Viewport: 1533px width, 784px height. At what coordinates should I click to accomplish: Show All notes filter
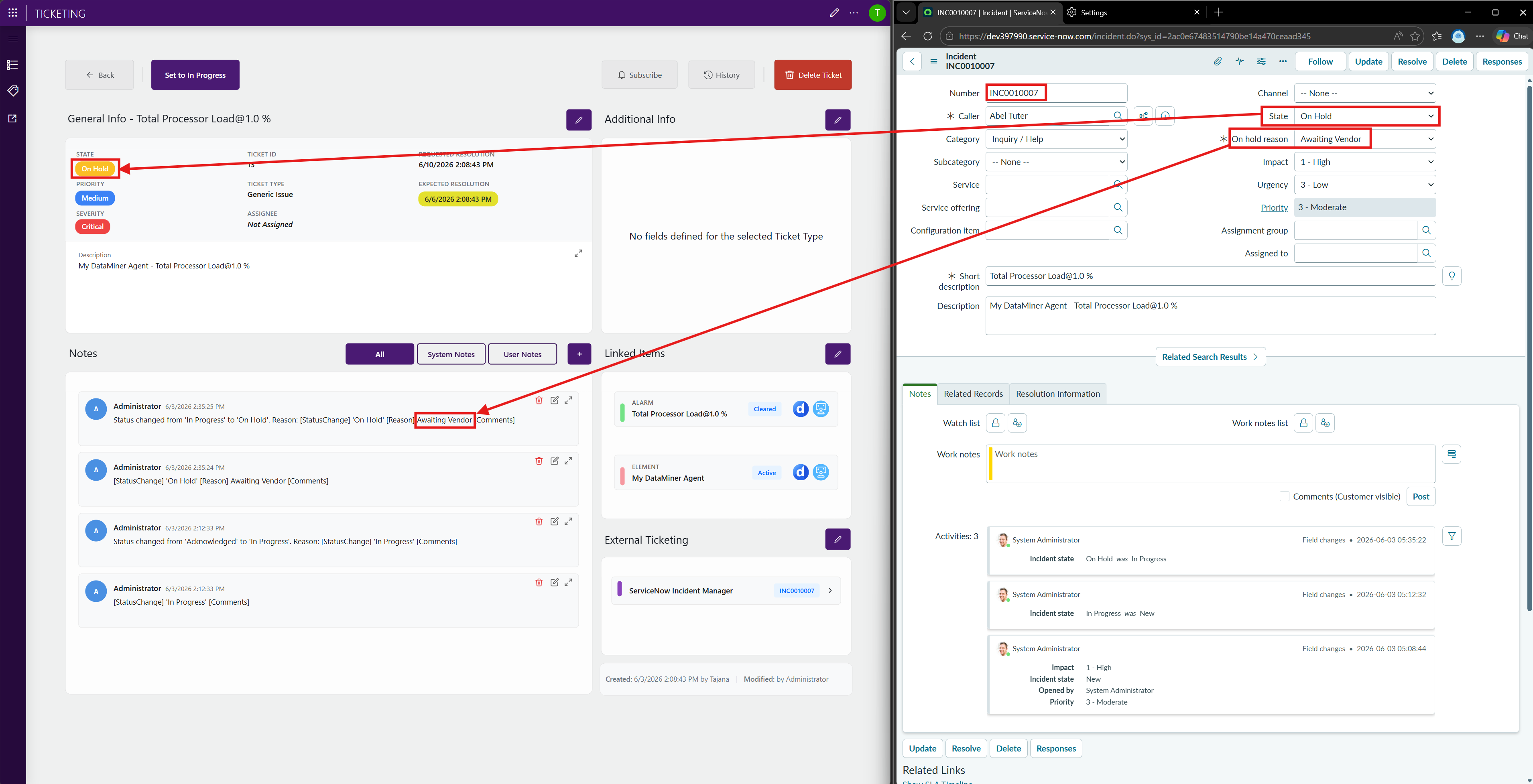coord(380,354)
